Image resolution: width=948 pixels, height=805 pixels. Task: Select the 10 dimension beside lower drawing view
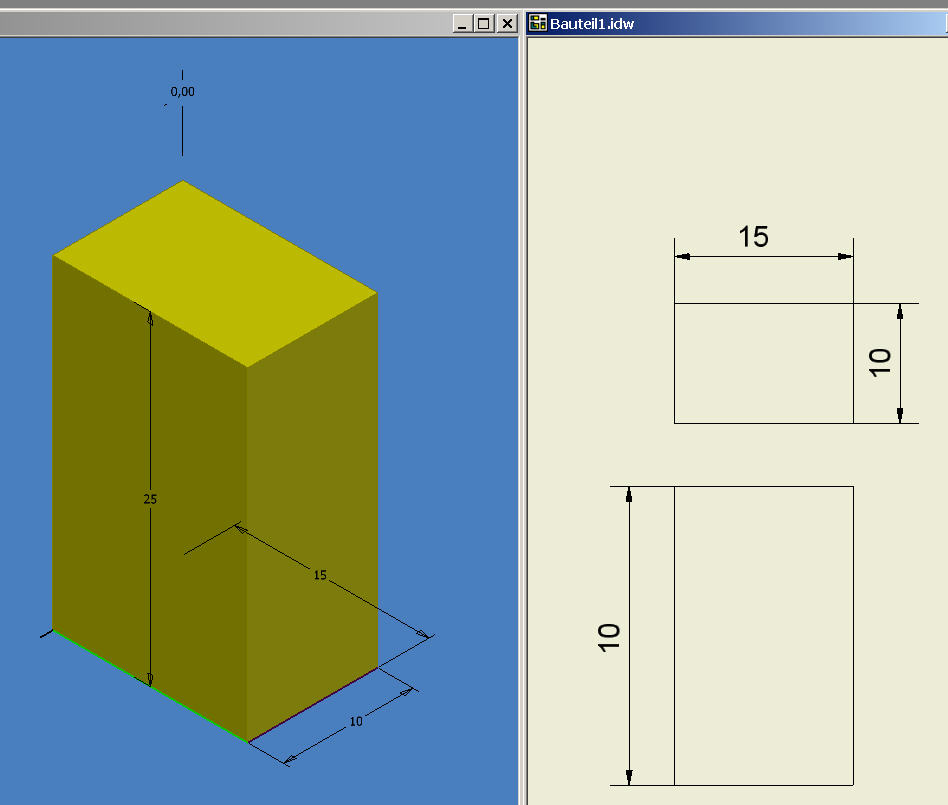609,637
